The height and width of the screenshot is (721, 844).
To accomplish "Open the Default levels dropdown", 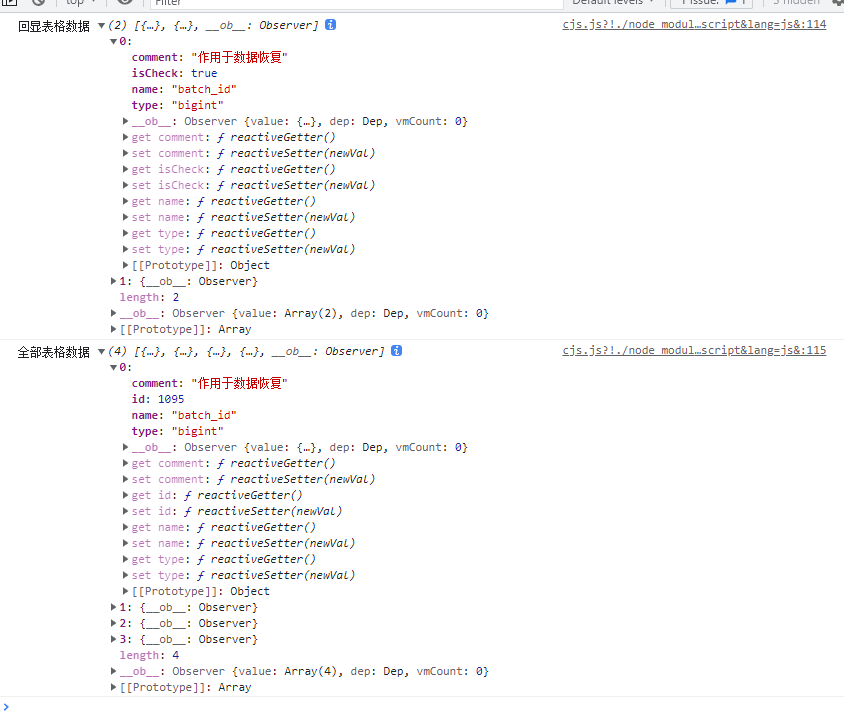I will pos(613,3).
